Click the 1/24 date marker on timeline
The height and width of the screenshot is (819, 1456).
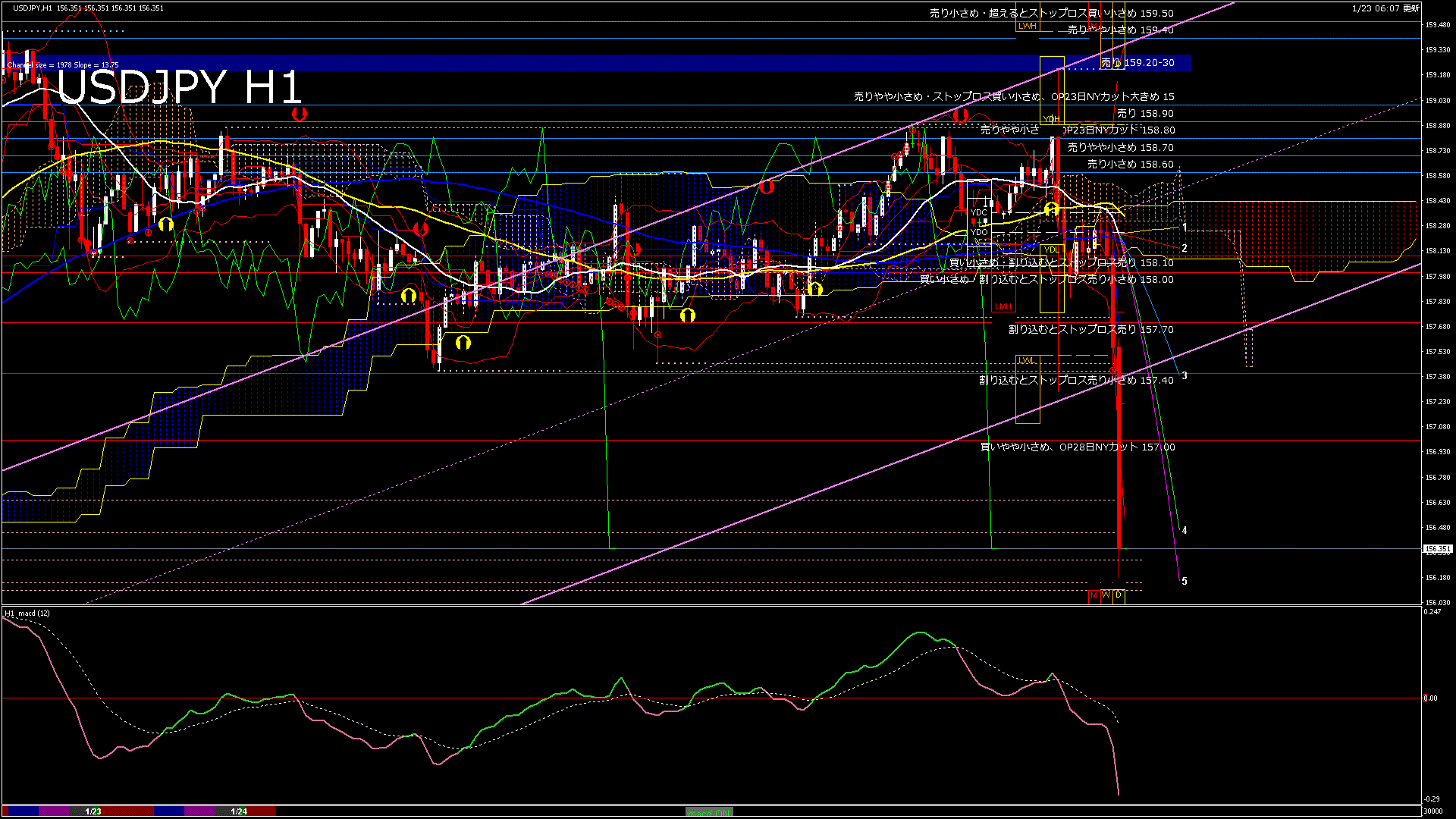point(239,811)
